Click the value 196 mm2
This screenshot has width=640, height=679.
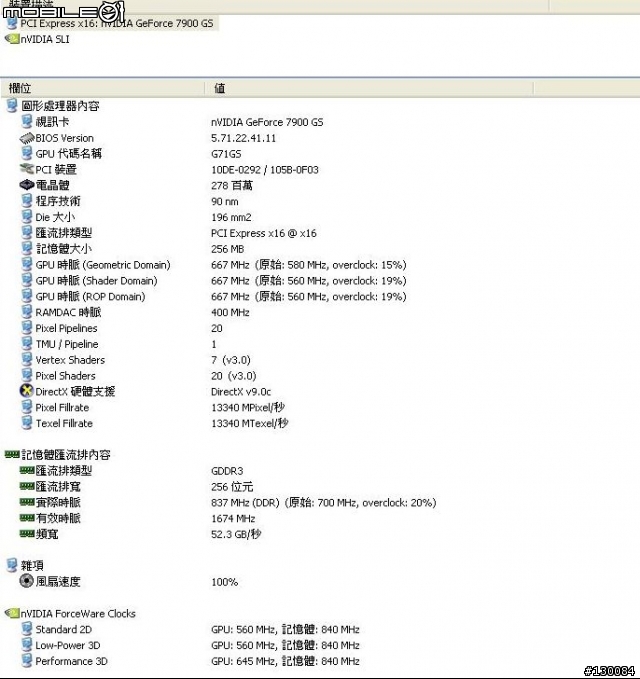[x=231, y=217]
